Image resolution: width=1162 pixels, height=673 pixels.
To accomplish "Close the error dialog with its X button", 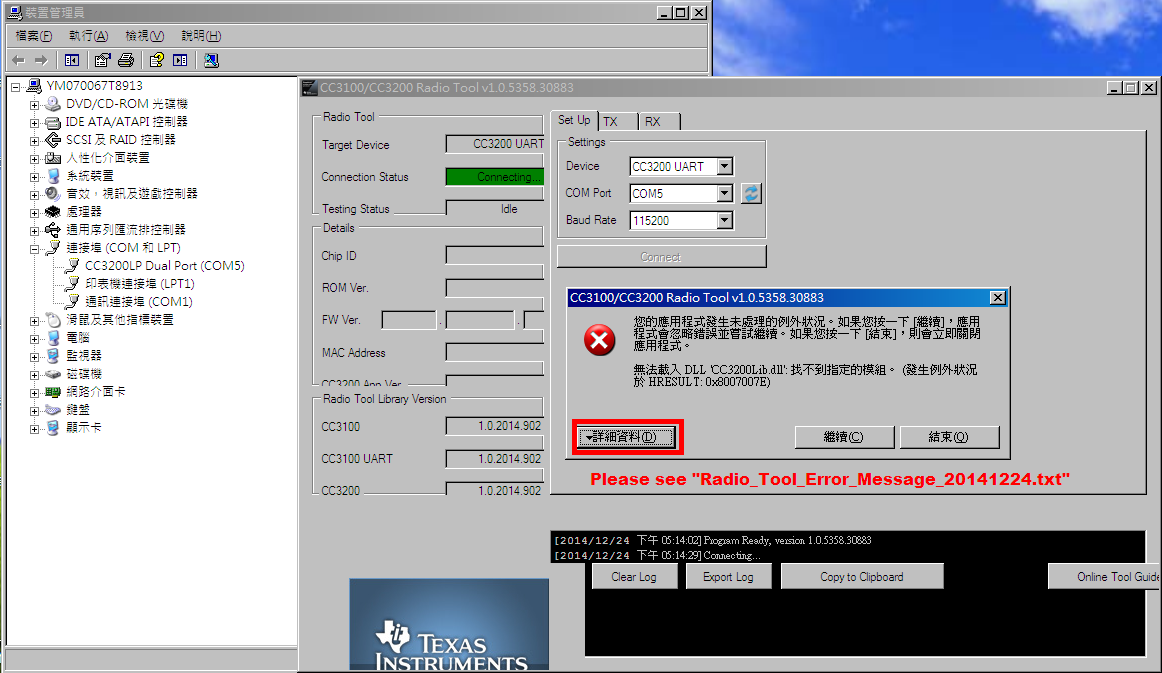I will (x=997, y=297).
